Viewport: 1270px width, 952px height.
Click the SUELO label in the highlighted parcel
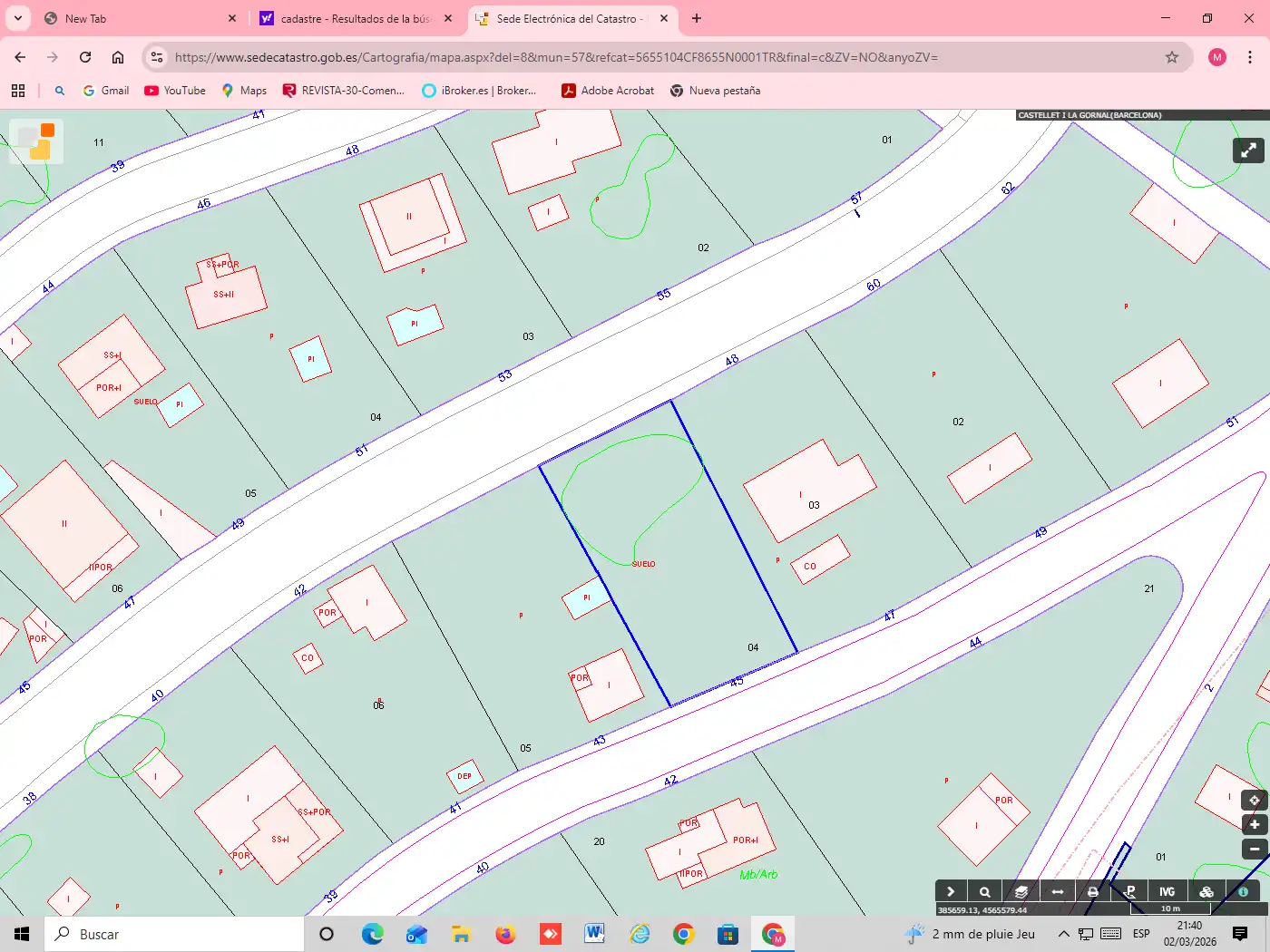pyautogui.click(x=643, y=564)
